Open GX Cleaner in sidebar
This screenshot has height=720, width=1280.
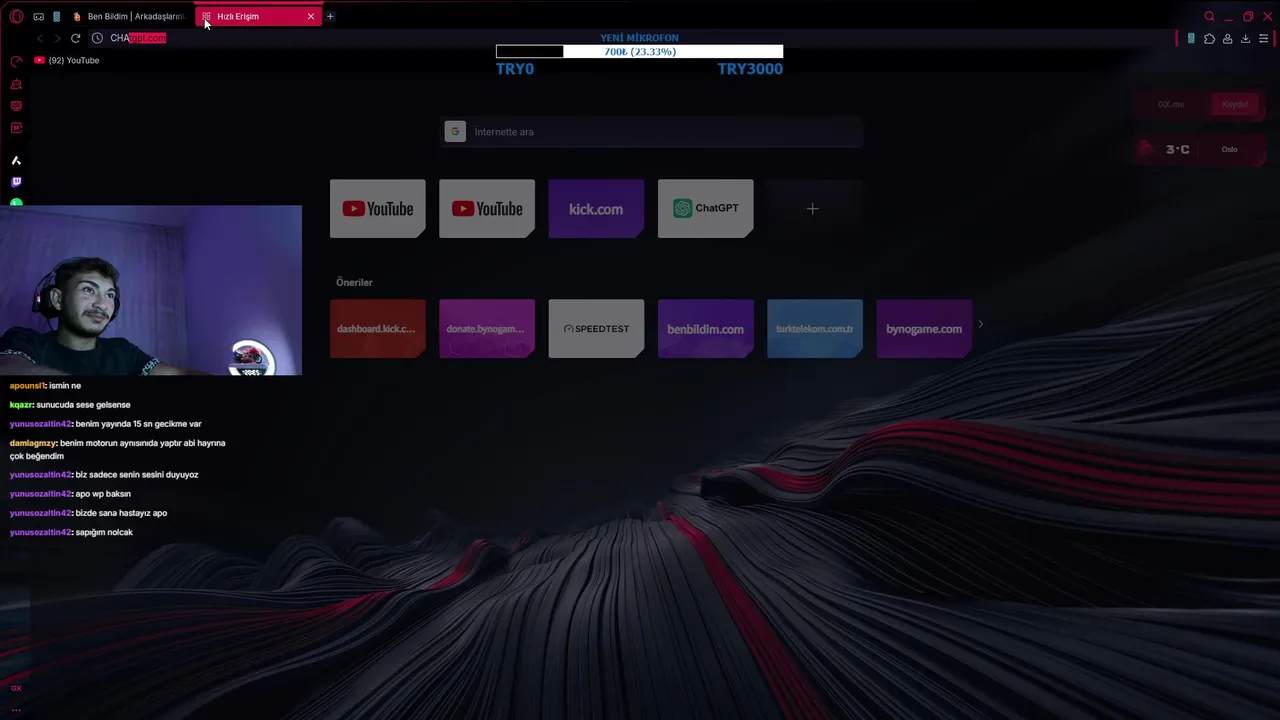click(x=16, y=84)
